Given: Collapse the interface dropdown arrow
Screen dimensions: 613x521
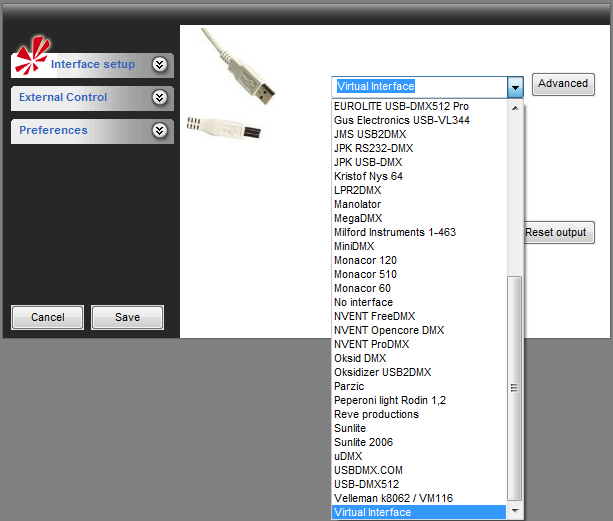Looking at the screenshot, I should pos(515,87).
